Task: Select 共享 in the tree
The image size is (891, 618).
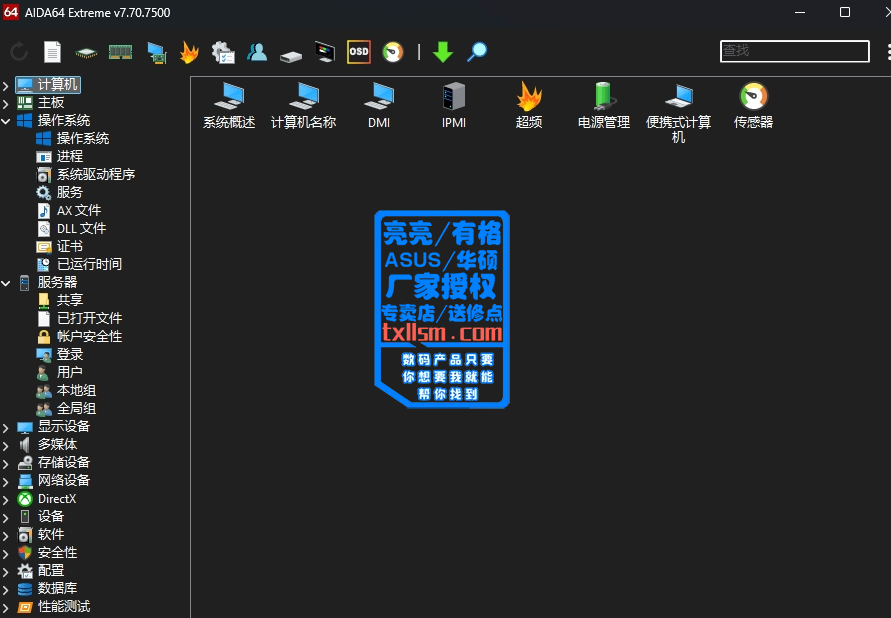Action: pyautogui.click(x=60, y=300)
